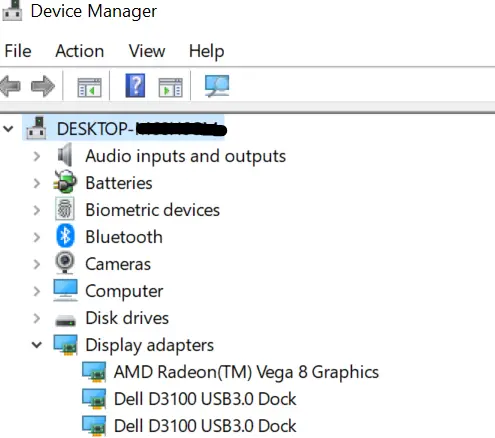The width and height of the screenshot is (495, 438).
Task: Toggle the Show/Hide Console Tree button
Action: coord(89,87)
